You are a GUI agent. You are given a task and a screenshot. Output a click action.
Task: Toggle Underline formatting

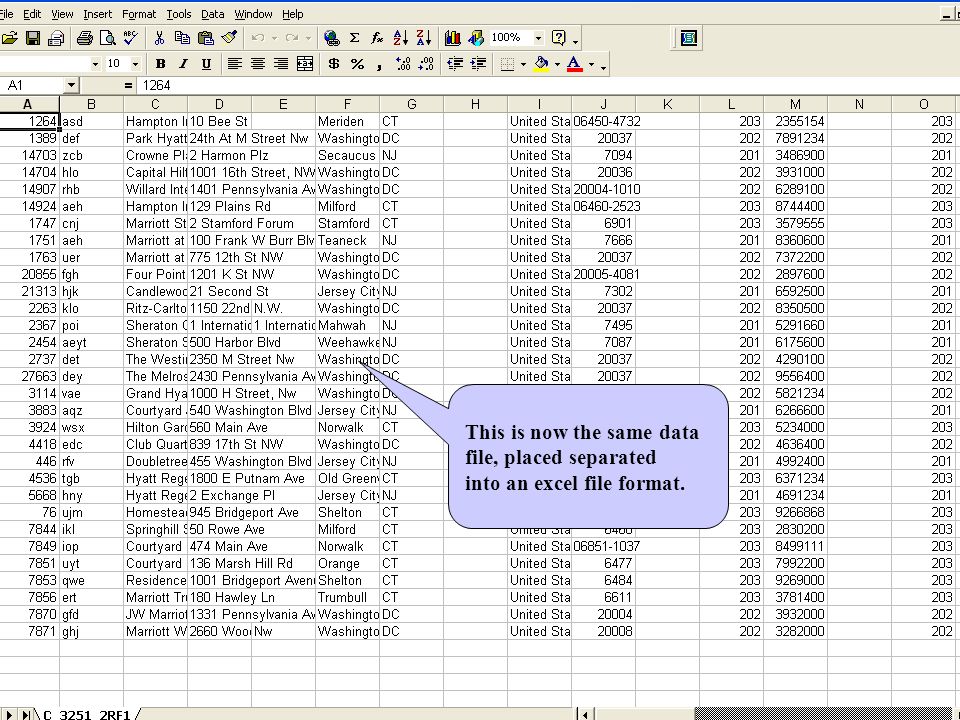206,64
